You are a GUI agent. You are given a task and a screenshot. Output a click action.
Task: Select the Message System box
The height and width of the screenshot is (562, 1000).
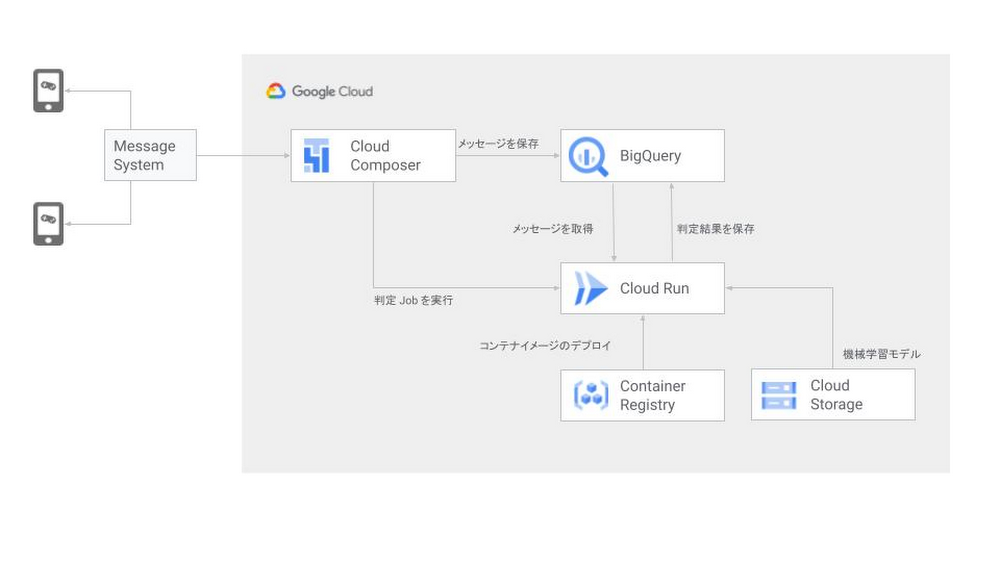151,155
